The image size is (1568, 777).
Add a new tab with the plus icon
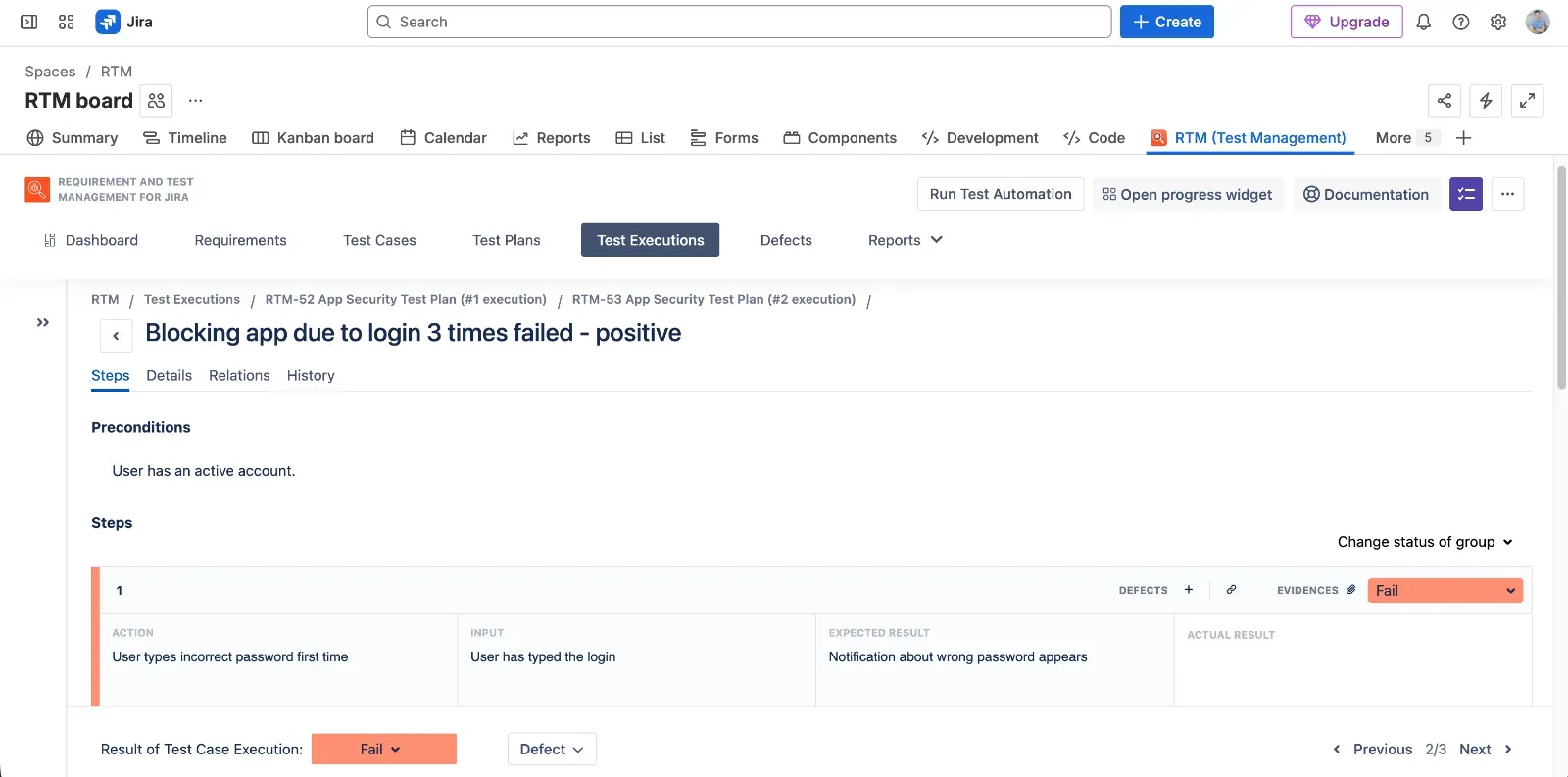click(x=1464, y=138)
